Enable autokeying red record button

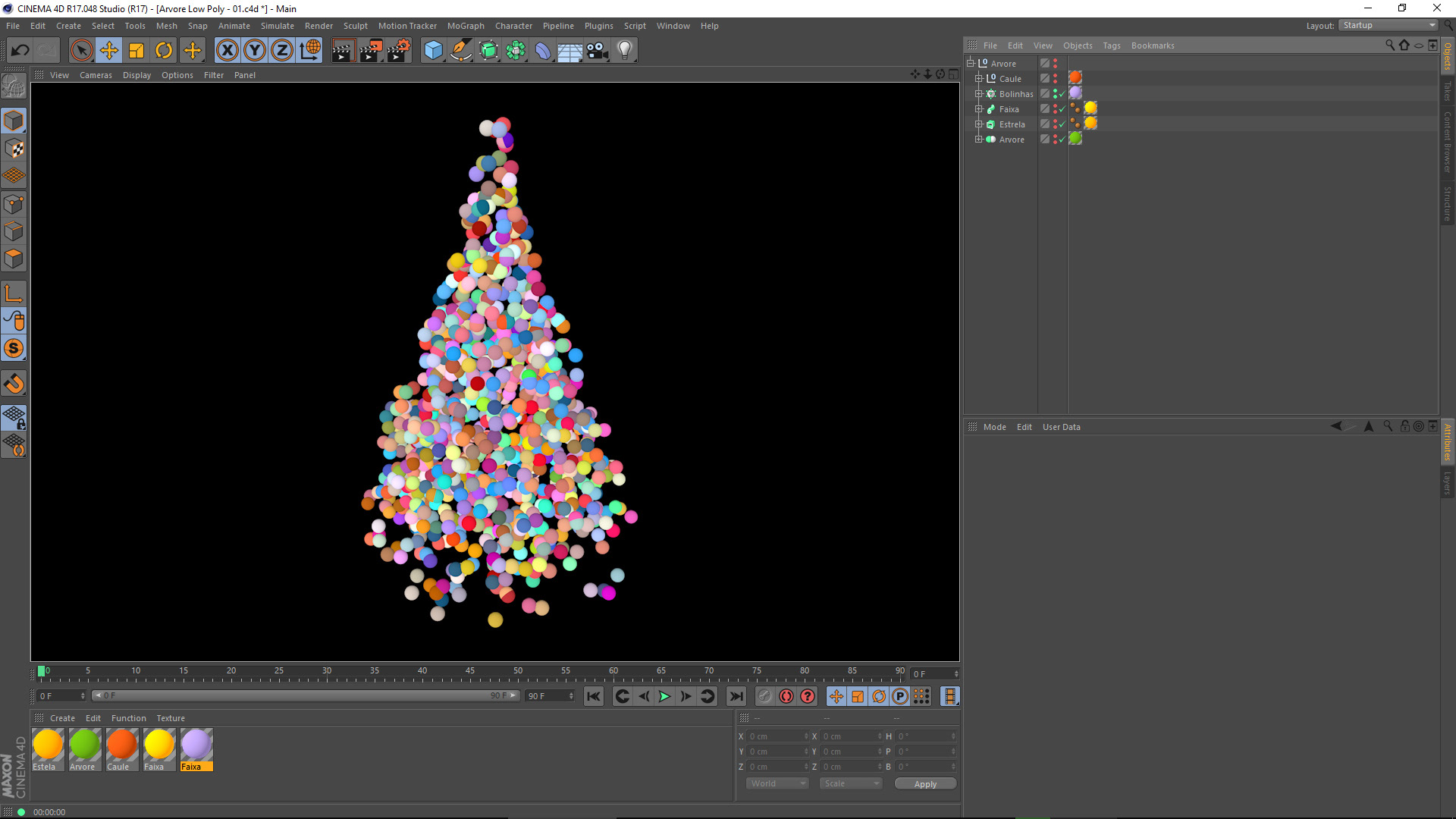click(x=786, y=696)
